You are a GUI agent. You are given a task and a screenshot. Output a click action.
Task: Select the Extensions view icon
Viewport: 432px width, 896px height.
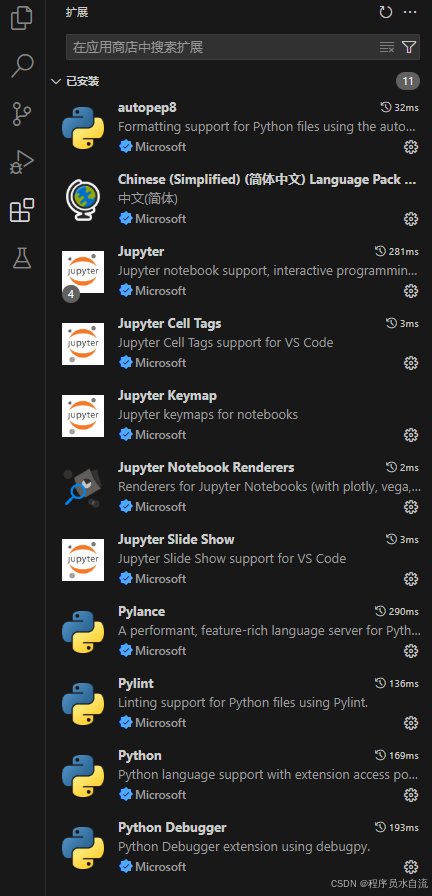[x=22, y=210]
